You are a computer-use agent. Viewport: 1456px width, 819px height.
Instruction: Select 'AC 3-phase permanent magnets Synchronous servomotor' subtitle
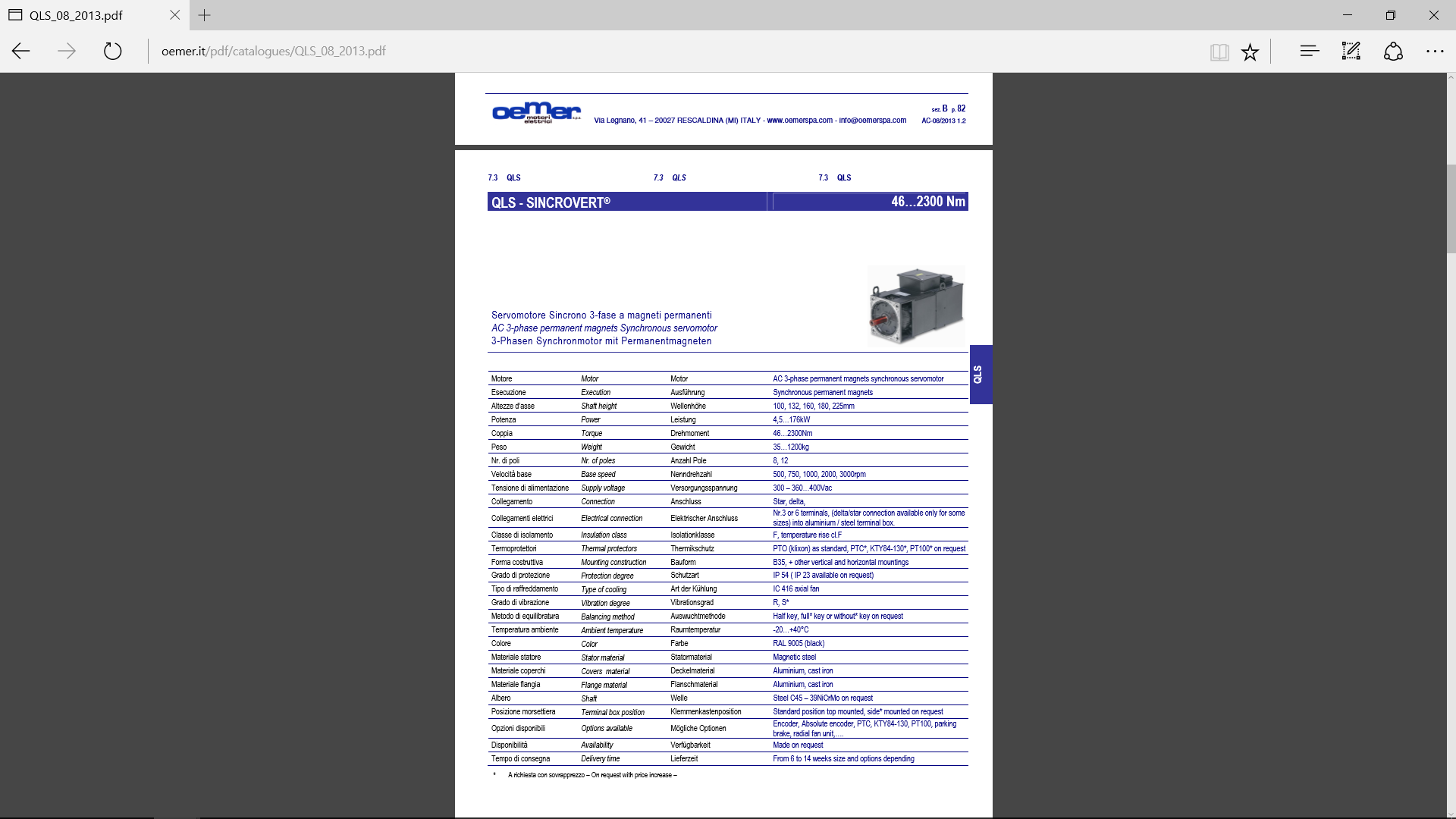pos(604,328)
